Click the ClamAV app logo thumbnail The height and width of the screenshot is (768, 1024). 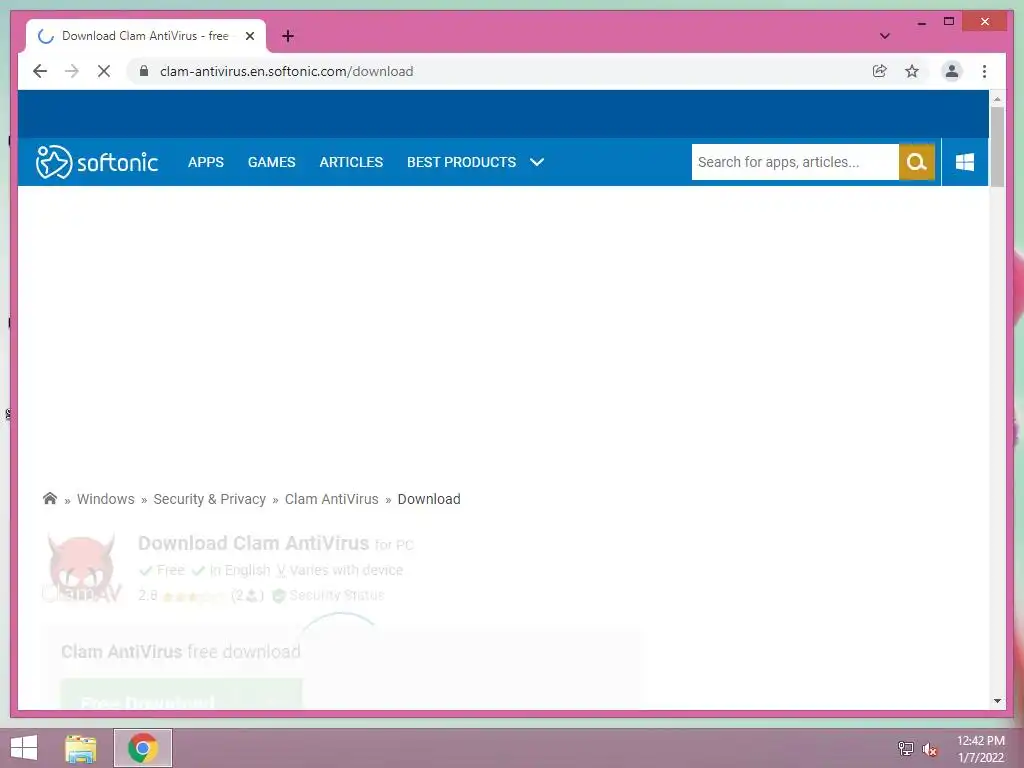coord(82,568)
